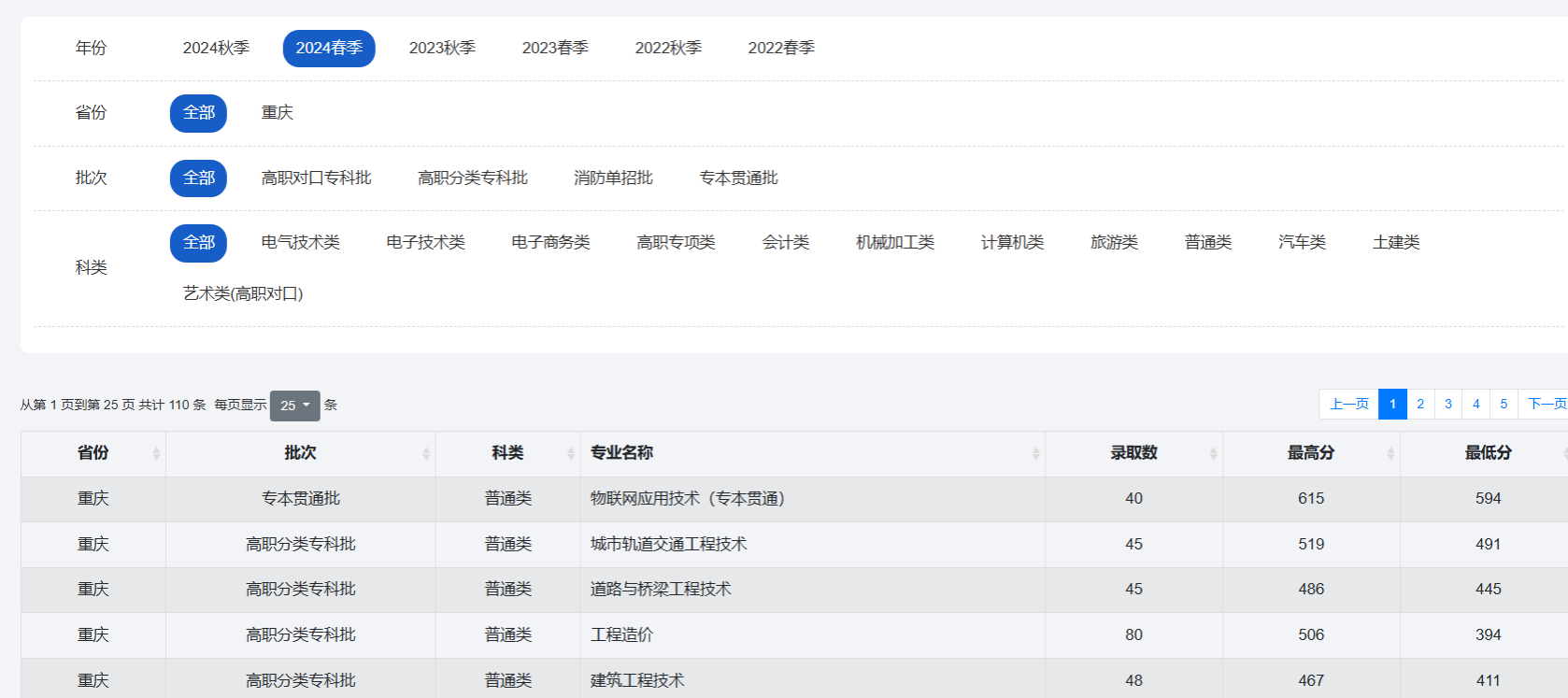Choose the 2022春季 year option
Viewport: 1568px width, 698px height.
[781, 48]
